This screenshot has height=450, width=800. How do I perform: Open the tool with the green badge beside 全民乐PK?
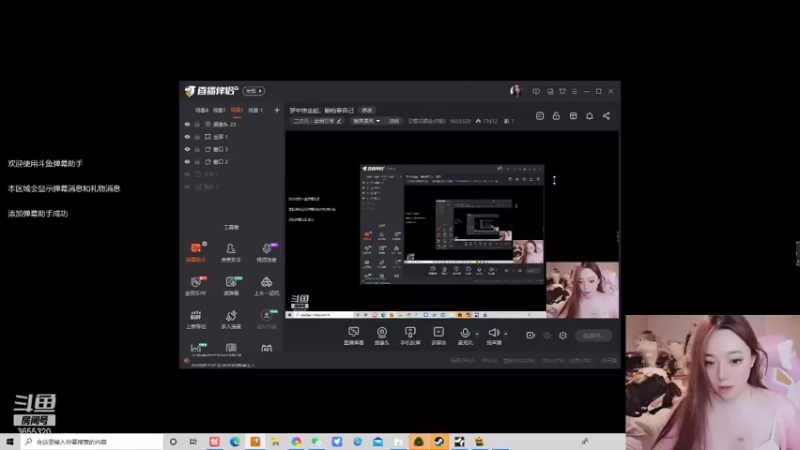pyautogui.click(x=231, y=286)
